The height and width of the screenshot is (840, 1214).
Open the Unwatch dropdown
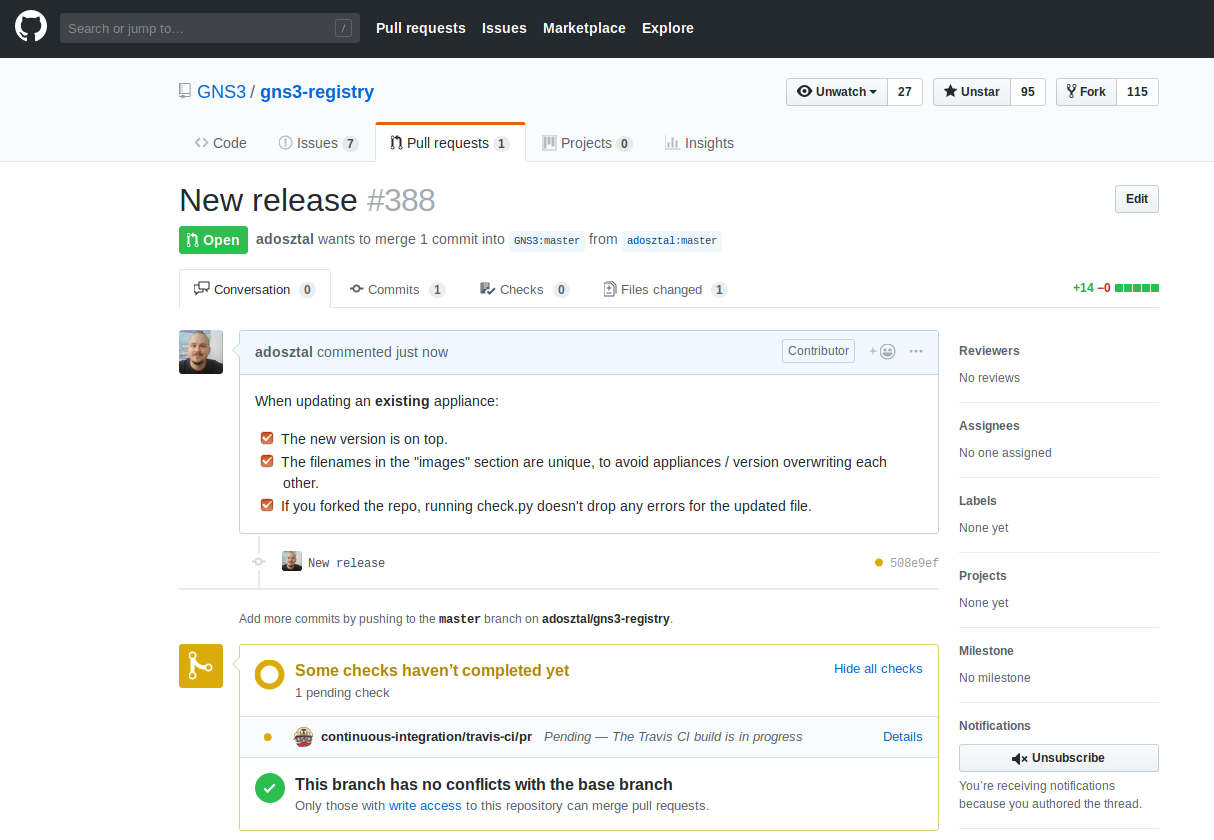[x=837, y=92]
